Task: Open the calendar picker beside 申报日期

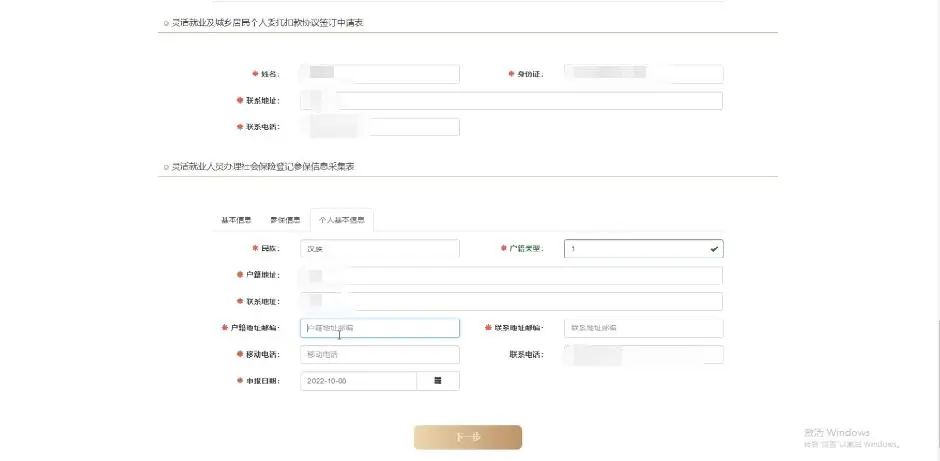Action: click(x=438, y=381)
